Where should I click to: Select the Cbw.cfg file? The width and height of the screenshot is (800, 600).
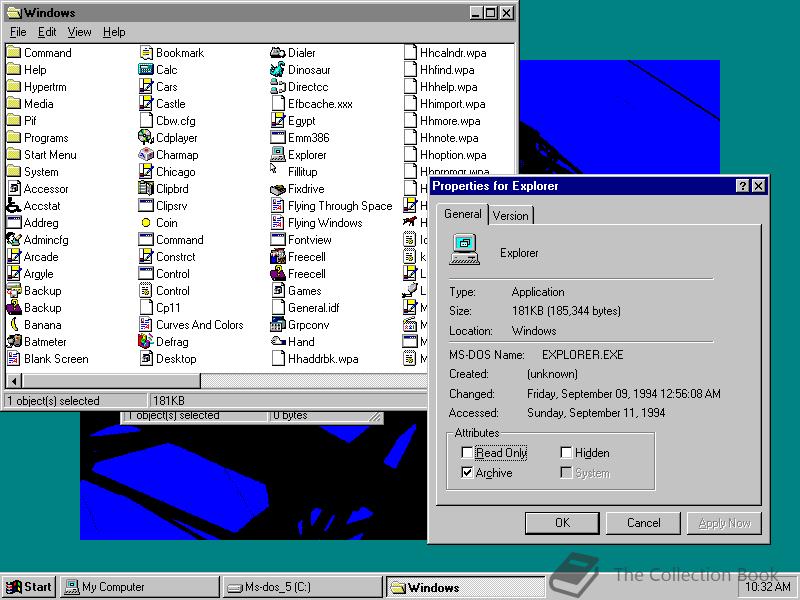[167, 120]
